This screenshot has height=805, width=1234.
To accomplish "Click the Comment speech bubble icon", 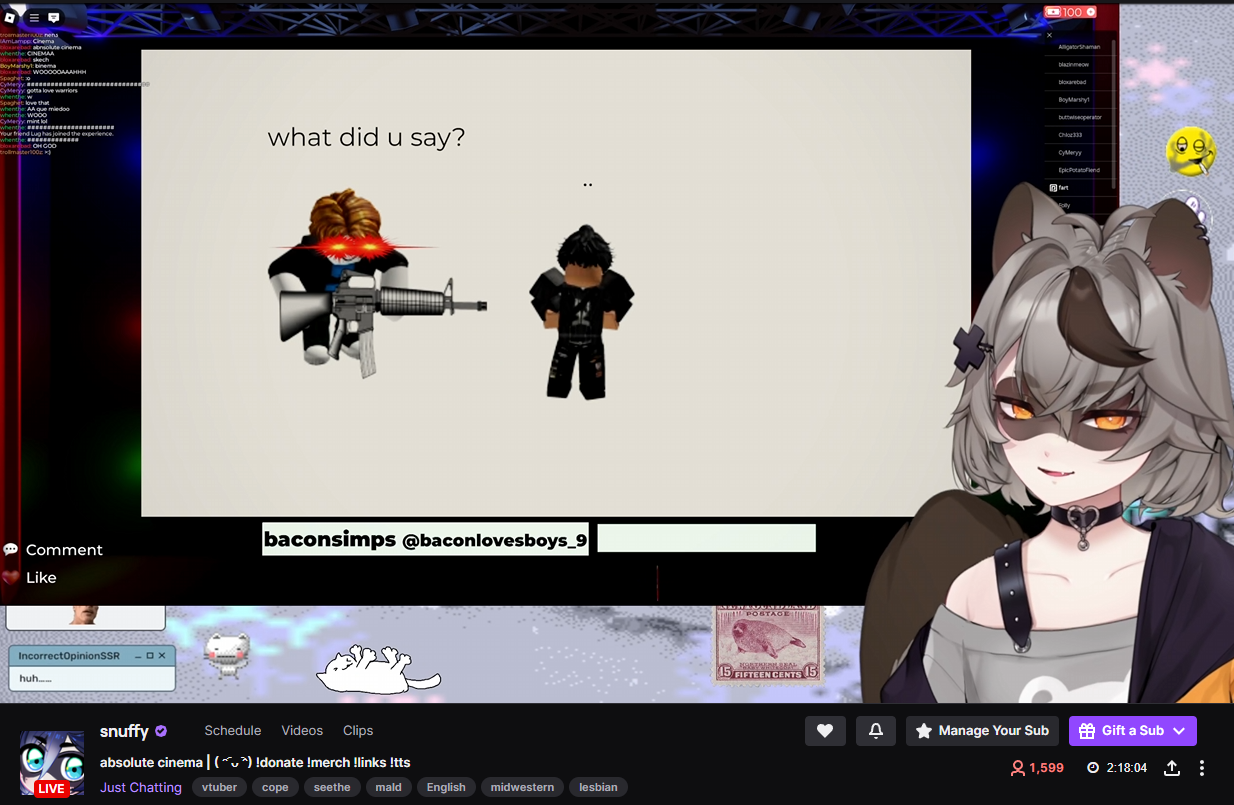I will pyautogui.click(x=11, y=549).
